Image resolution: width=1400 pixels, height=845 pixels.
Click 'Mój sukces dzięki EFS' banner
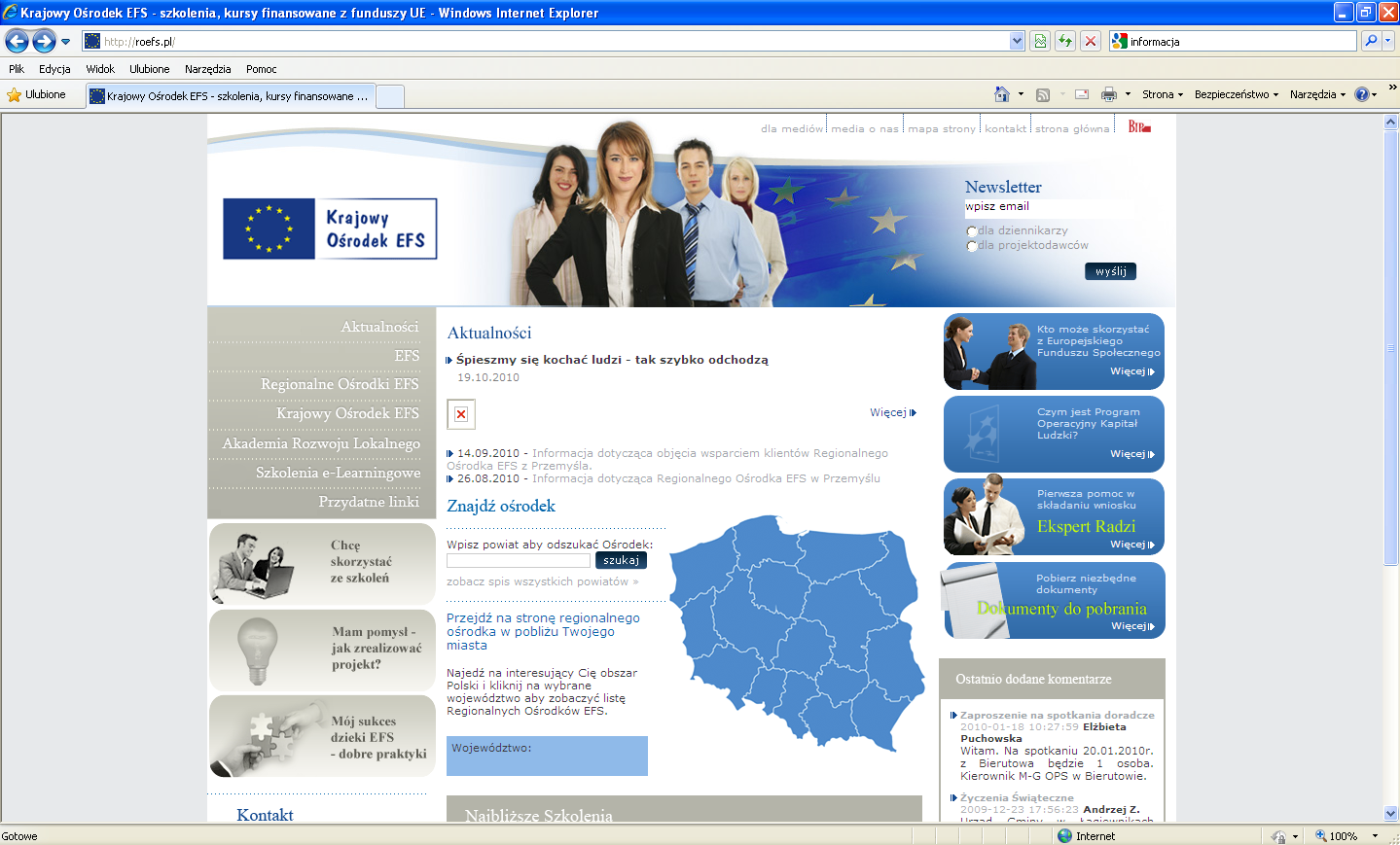[322, 736]
